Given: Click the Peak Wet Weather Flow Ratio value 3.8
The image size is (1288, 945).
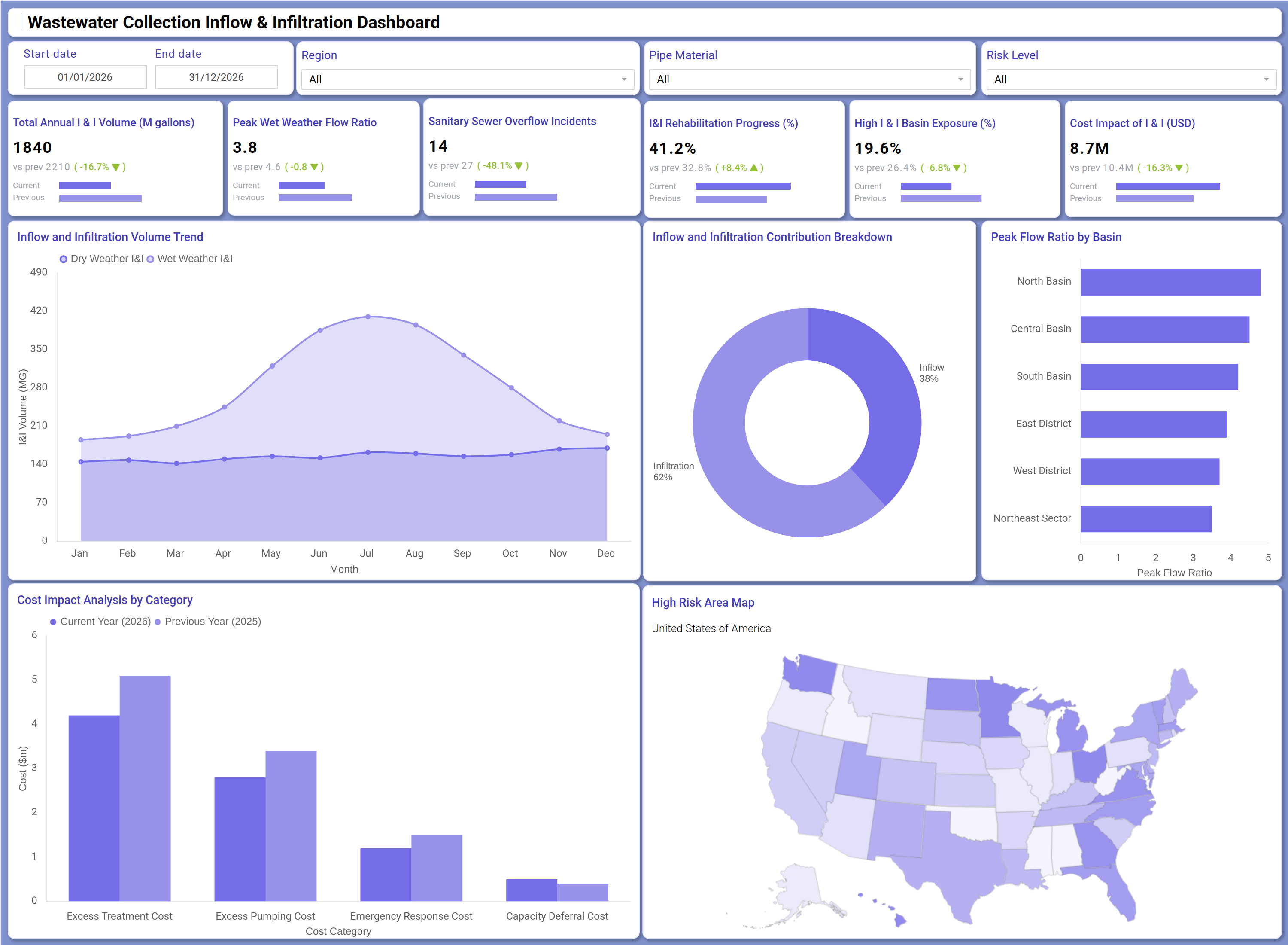Looking at the screenshot, I should [245, 148].
